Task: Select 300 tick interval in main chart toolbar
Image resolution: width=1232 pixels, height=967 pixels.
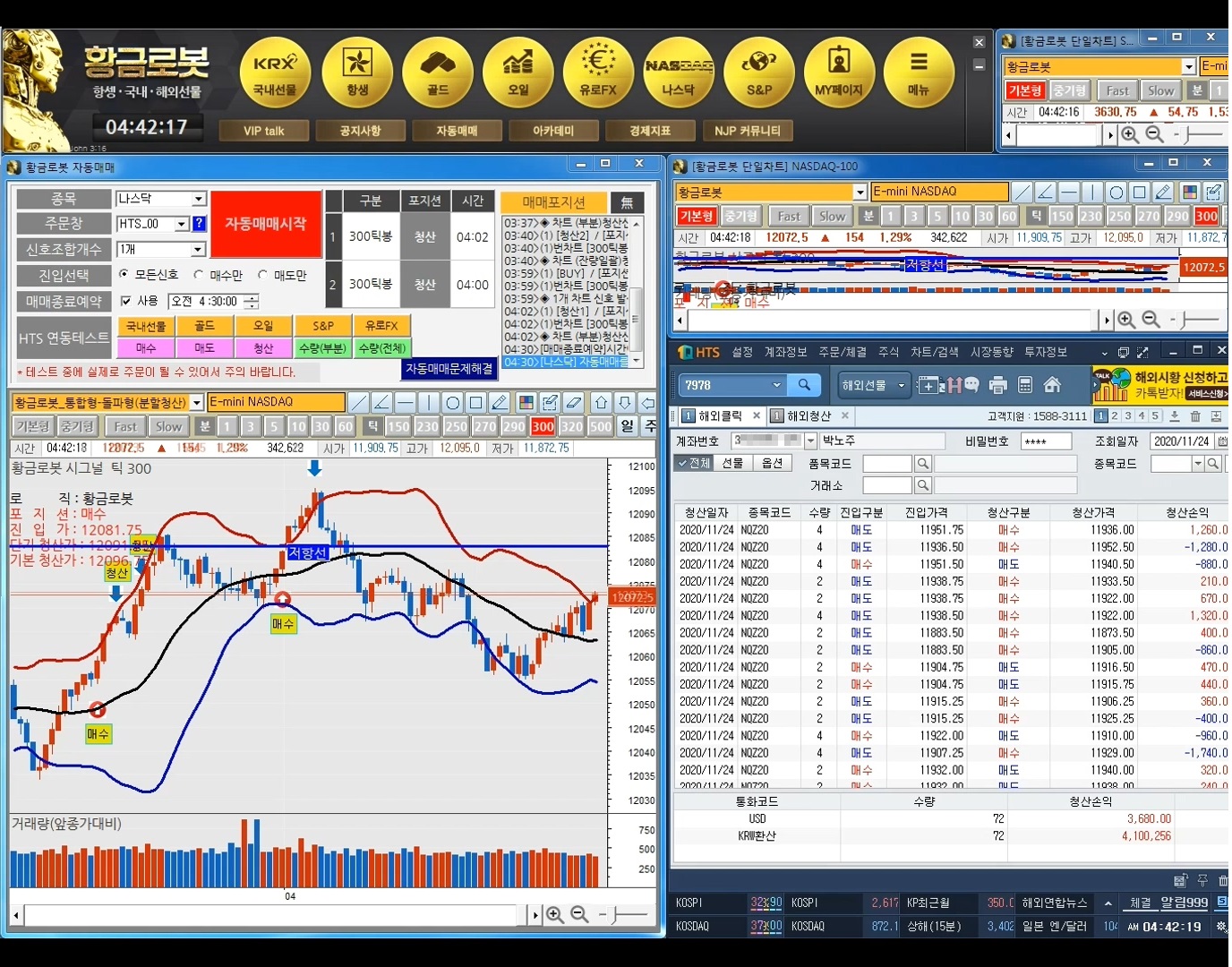Action: point(543,426)
